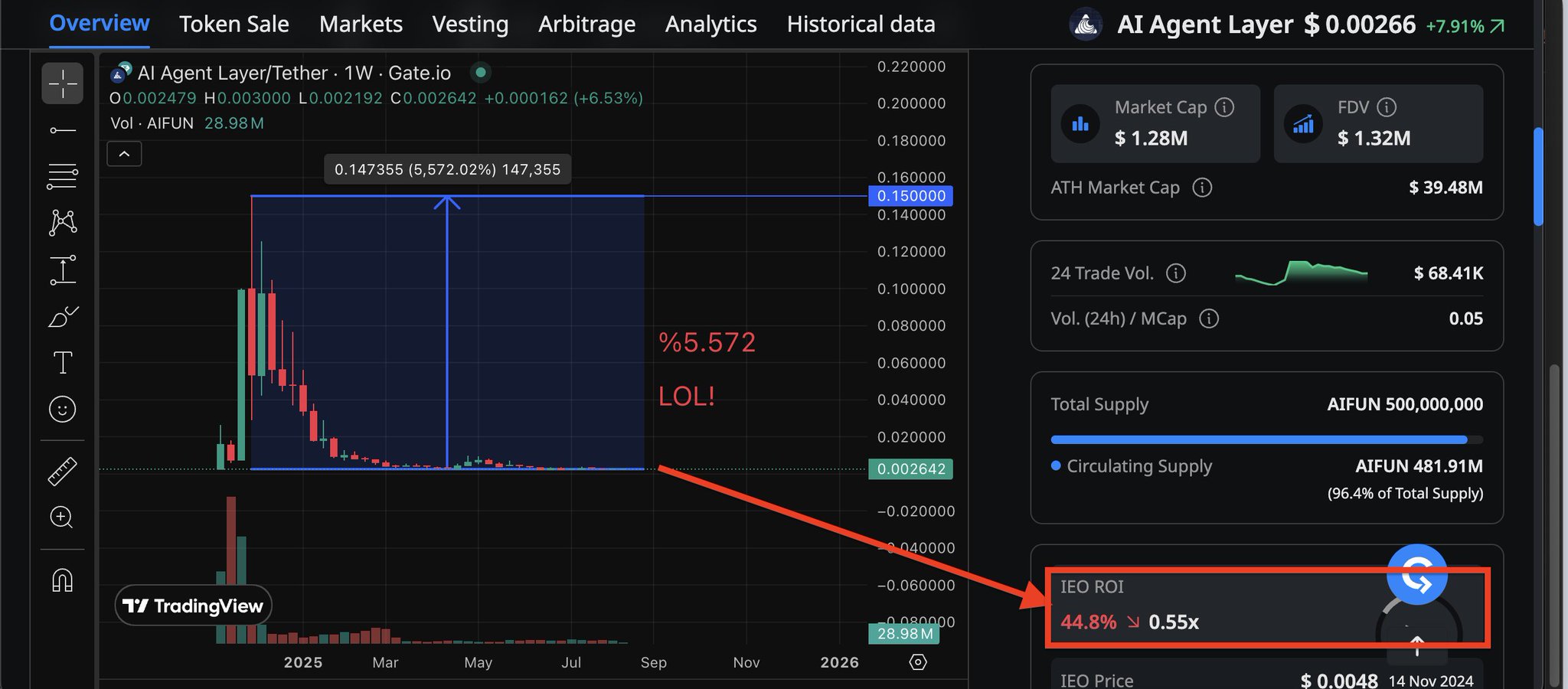The image size is (1568, 689).
Task: Open the Vesting tab
Action: [x=470, y=24]
